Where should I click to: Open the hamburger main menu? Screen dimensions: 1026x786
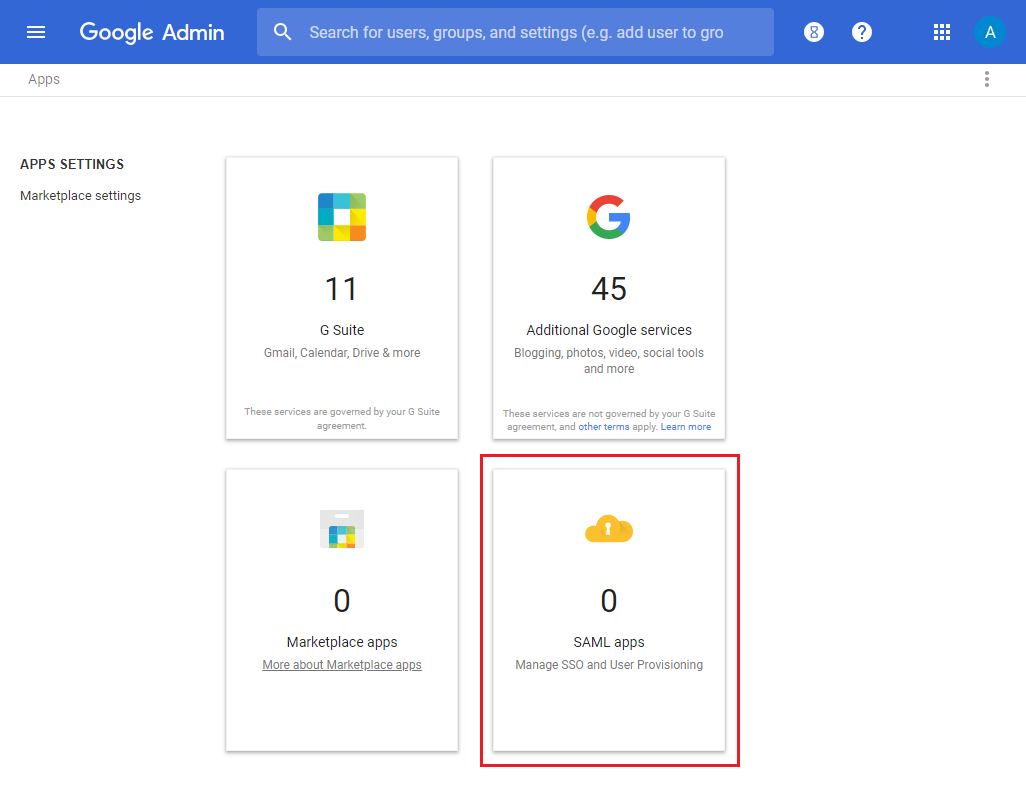point(36,32)
